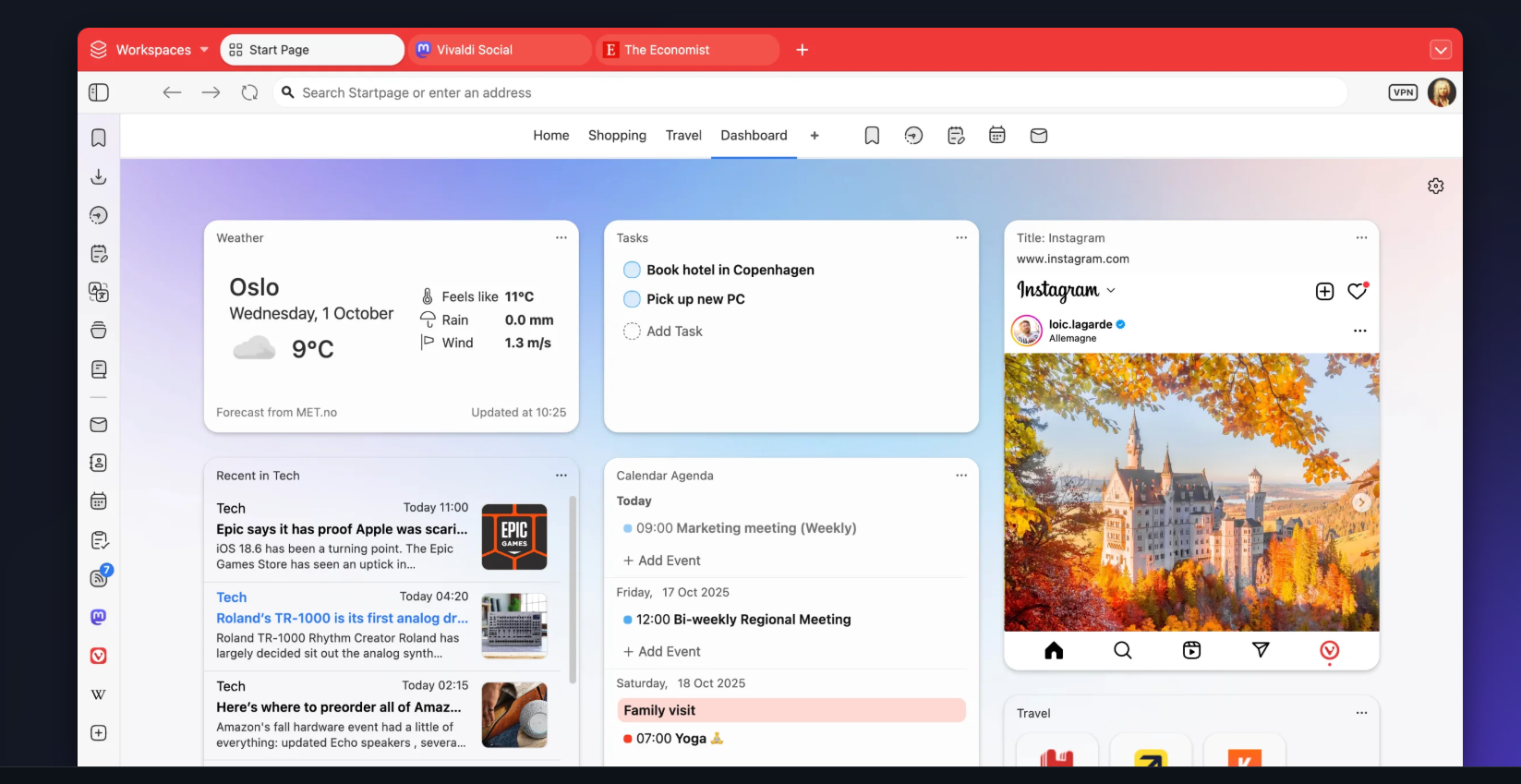Expand the Instagram feed chevron
The height and width of the screenshot is (784, 1521).
1111,290
